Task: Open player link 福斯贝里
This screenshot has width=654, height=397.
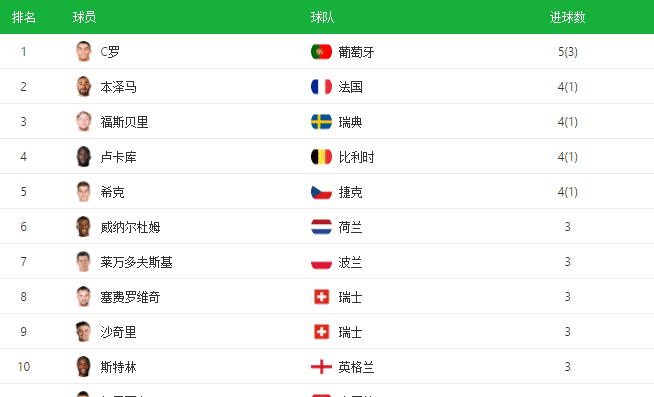Action: (124, 122)
